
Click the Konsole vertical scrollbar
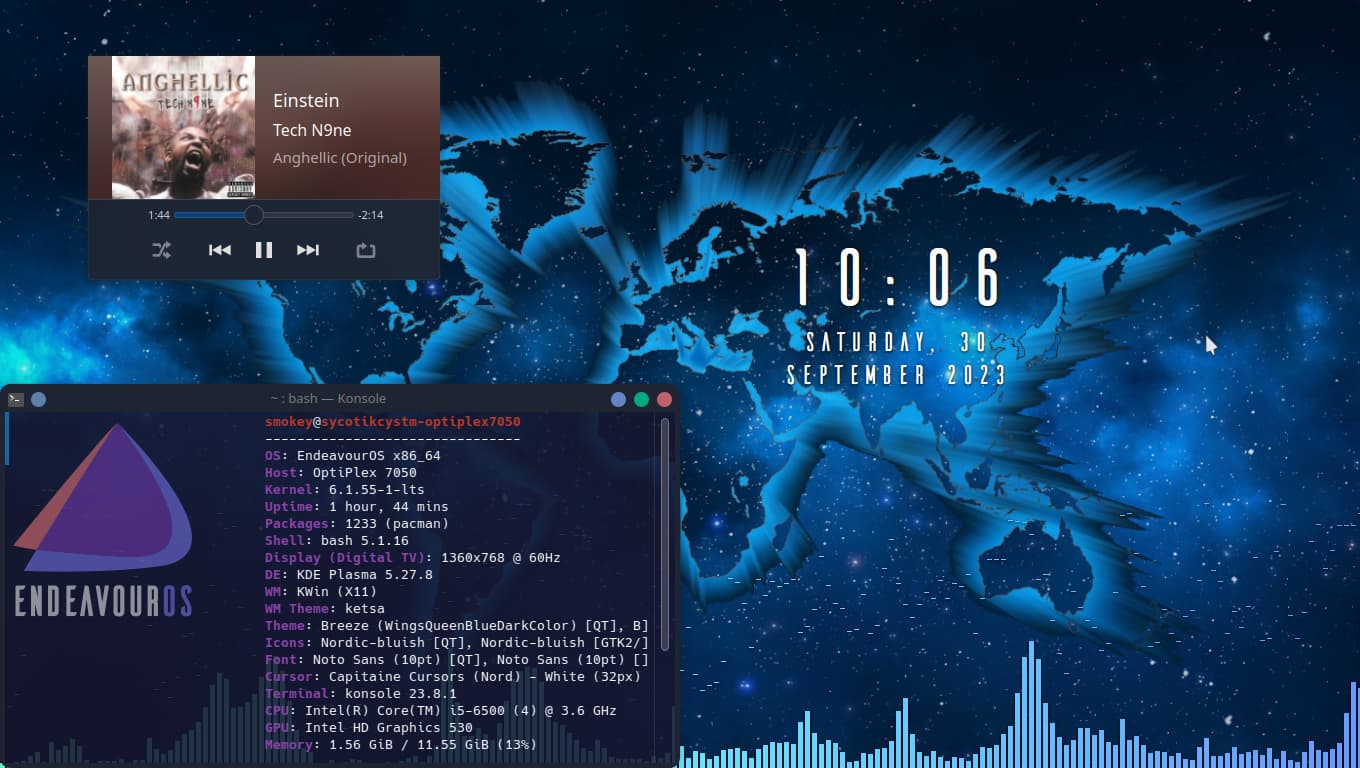(x=665, y=580)
